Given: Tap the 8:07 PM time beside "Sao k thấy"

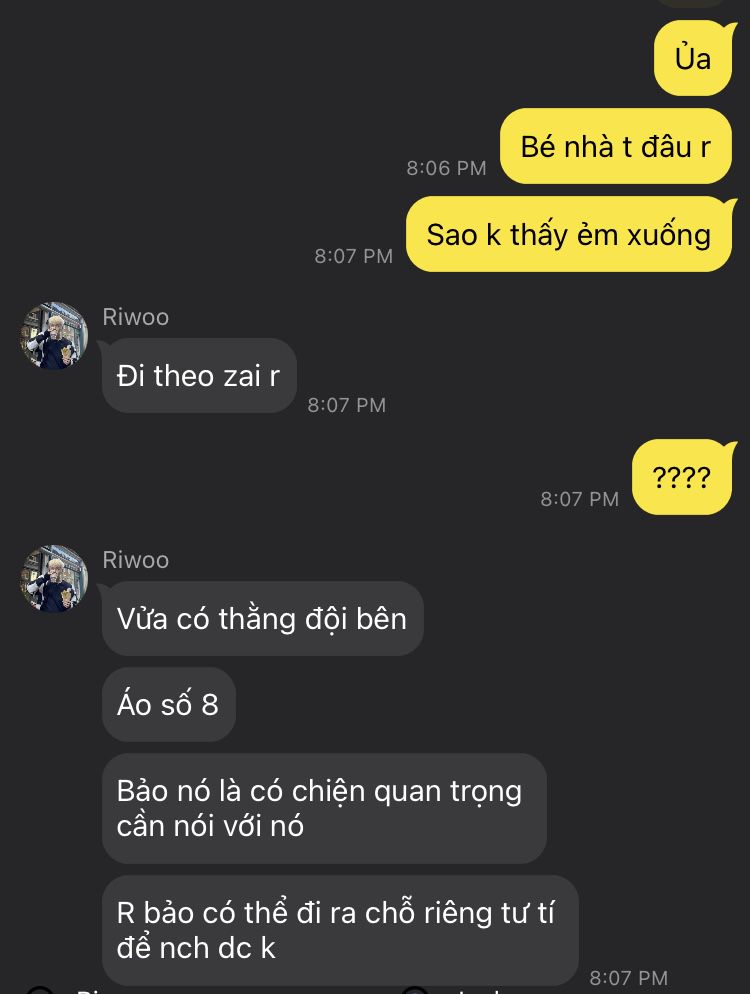Looking at the screenshot, I should pyautogui.click(x=354, y=256).
